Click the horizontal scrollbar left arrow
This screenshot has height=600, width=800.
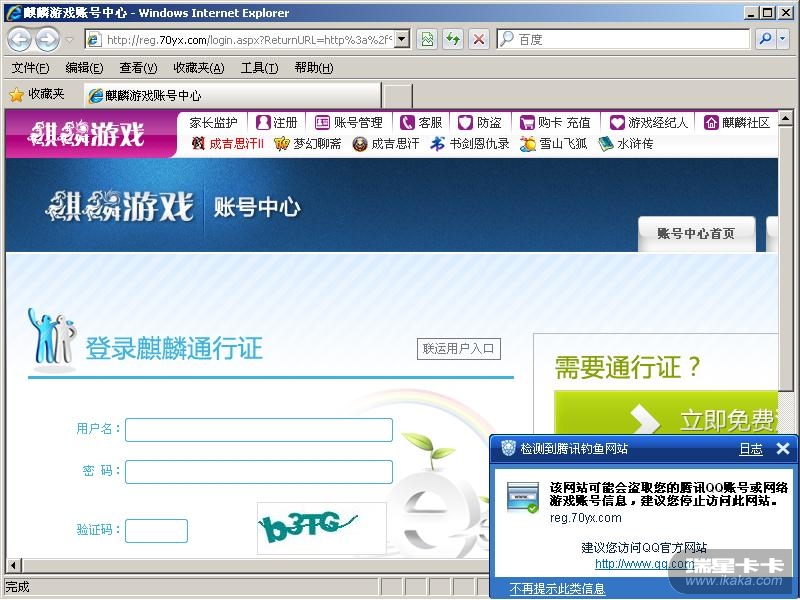pyautogui.click(x=14, y=565)
